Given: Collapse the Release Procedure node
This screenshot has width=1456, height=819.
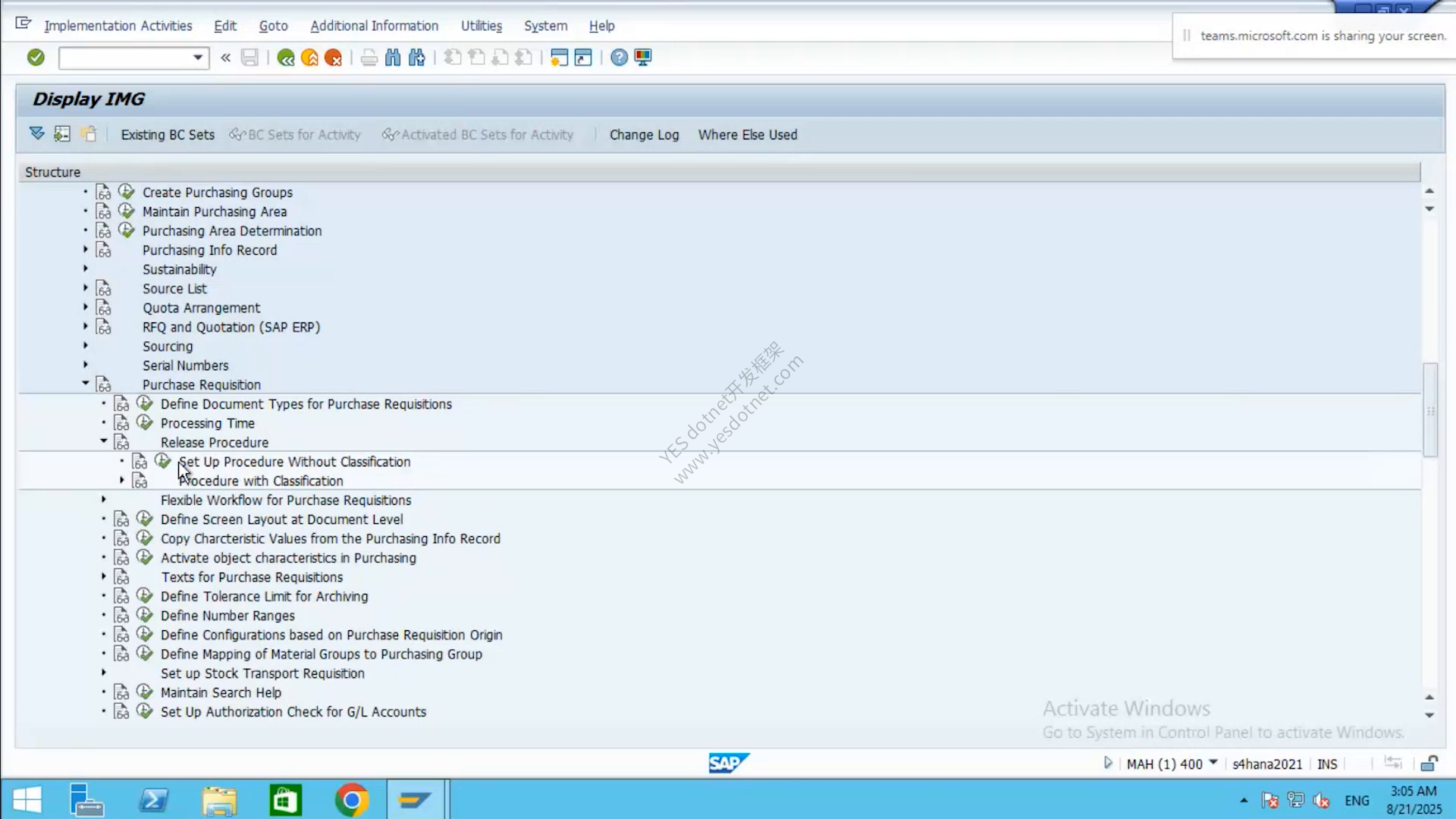Looking at the screenshot, I should [104, 441].
